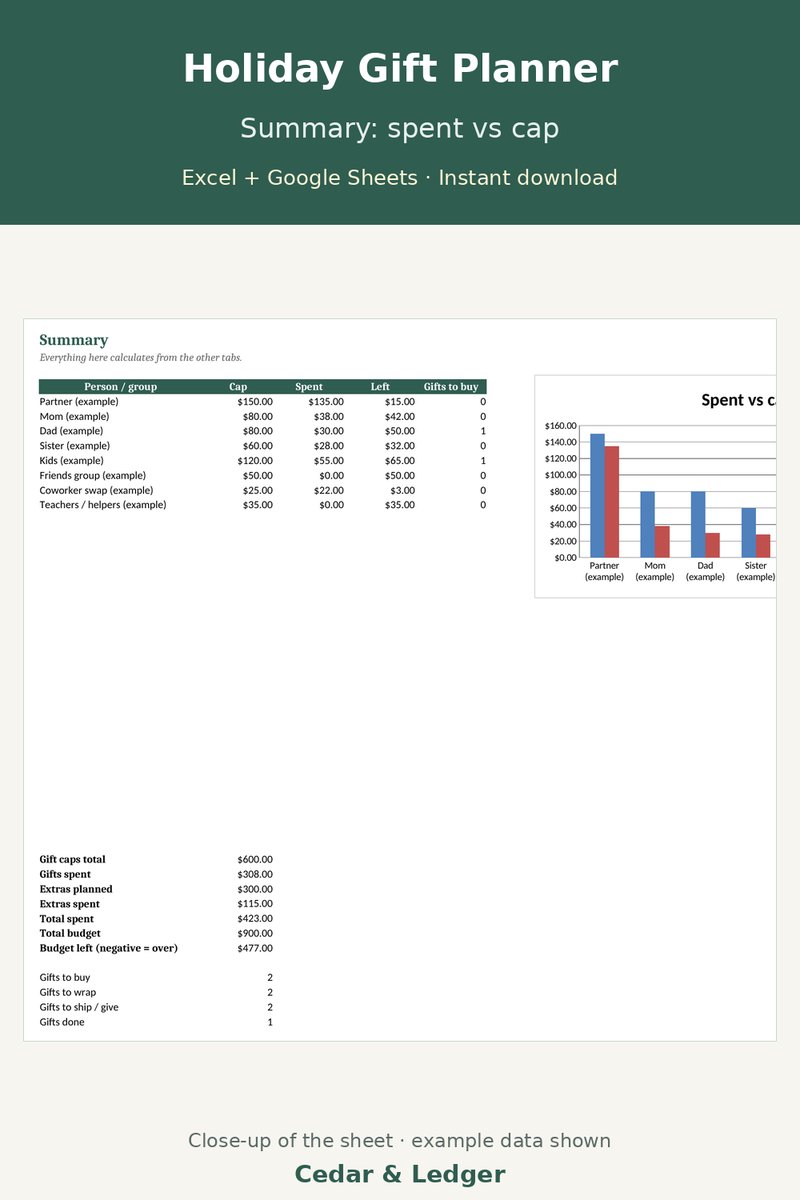Select Mom's left value "$42.00"
The image size is (800, 1200).
pos(400,416)
